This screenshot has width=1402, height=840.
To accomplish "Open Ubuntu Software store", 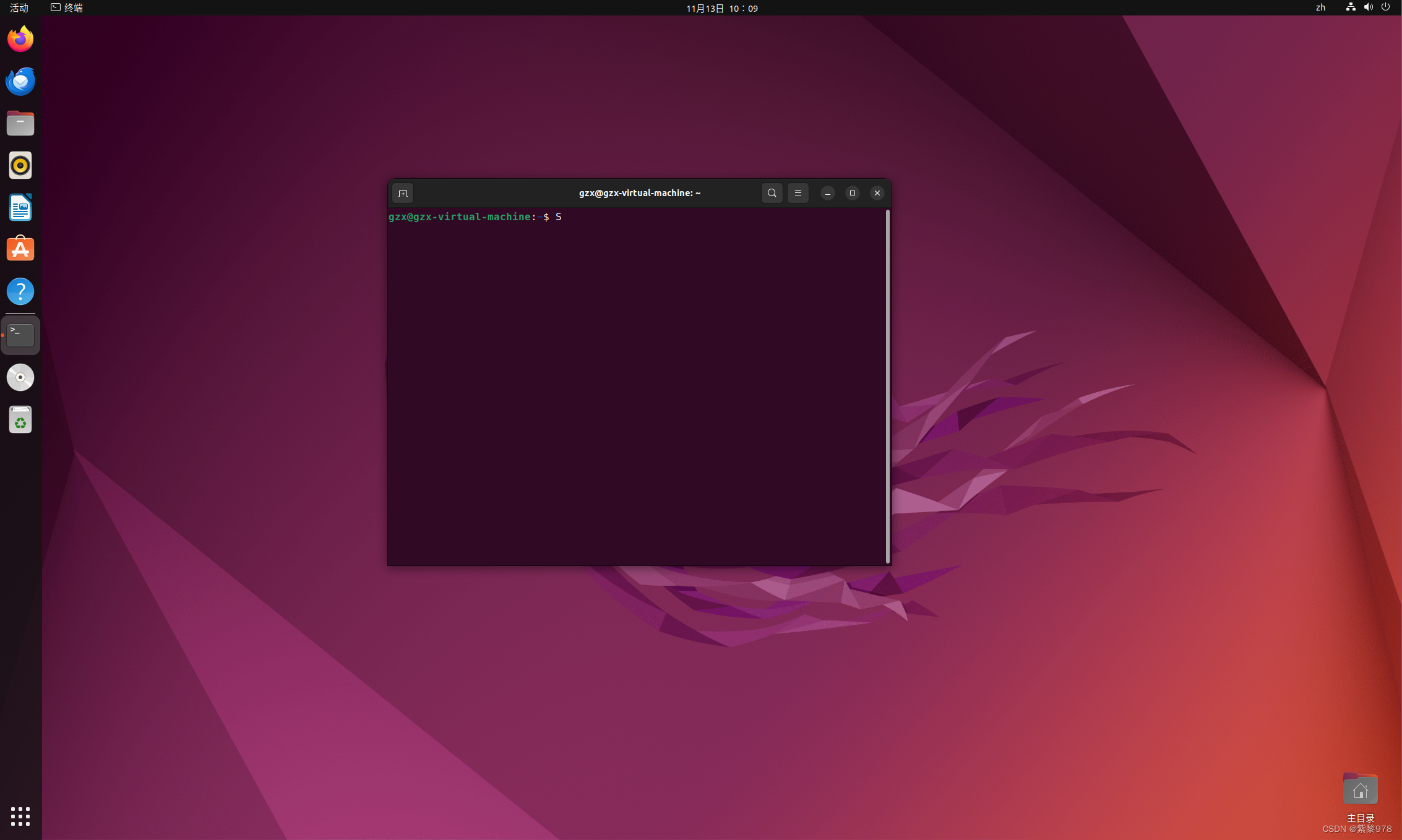I will tap(20, 249).
